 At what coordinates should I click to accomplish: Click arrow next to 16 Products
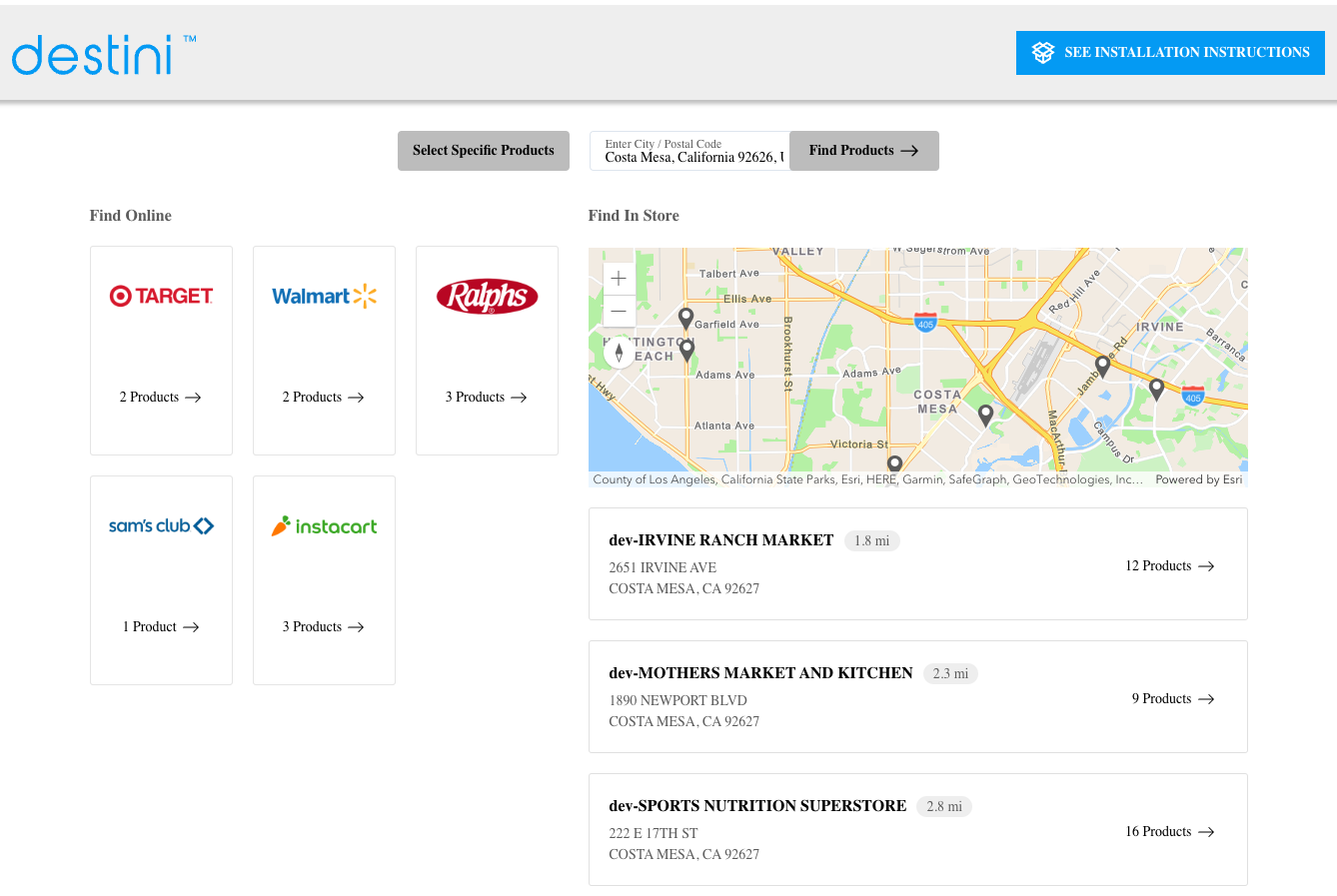point(1206,832)
